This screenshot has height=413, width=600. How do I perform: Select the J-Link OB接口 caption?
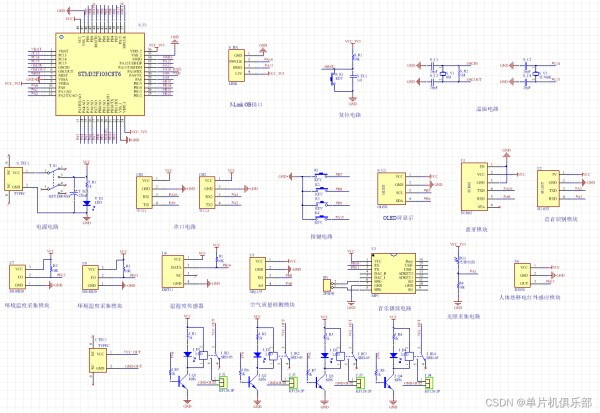pyautogui.click(x=246, y=104)
